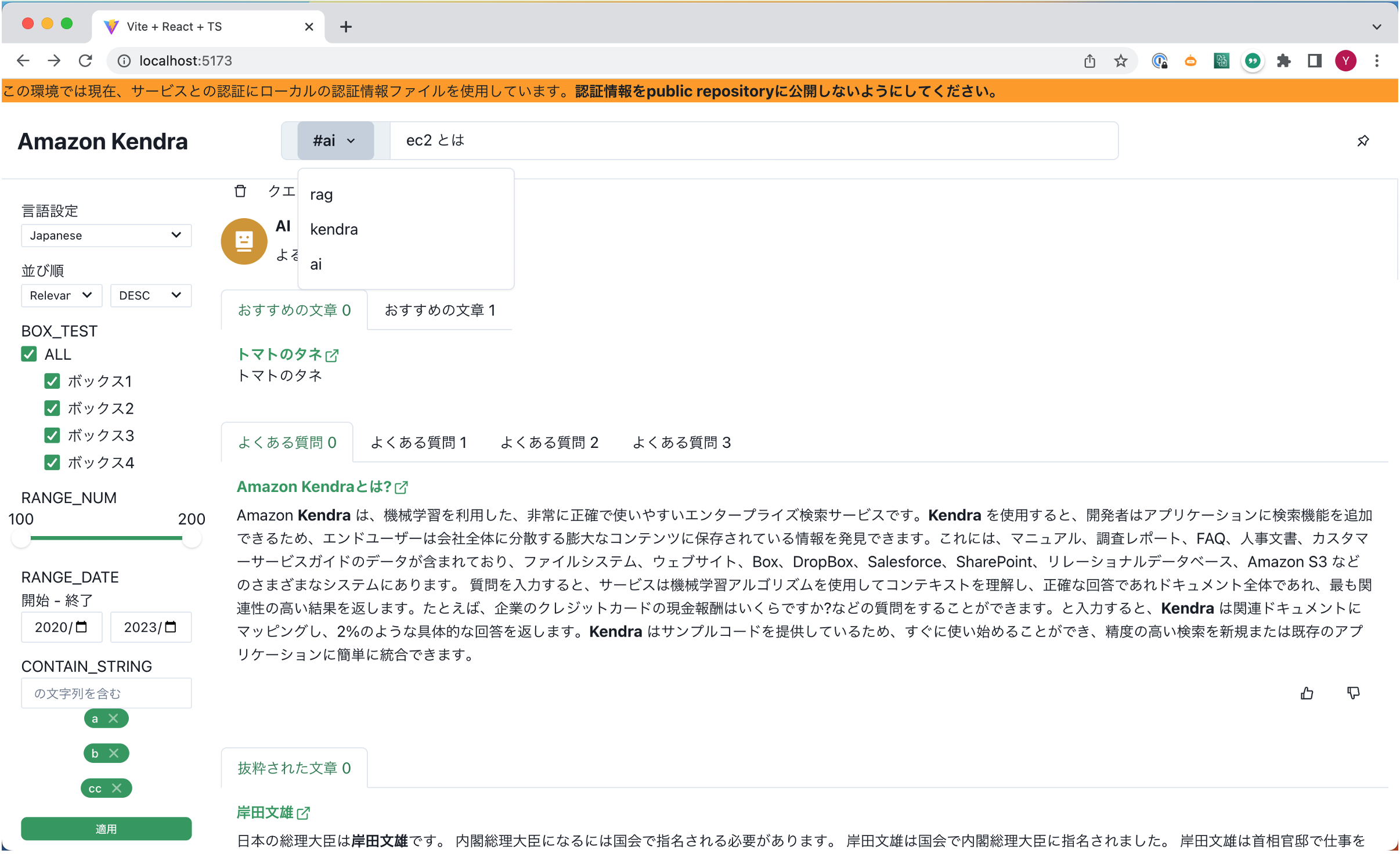Screen dimensions: 1400x861
Task: Click the site info icon in address bar
Action: pyautogui.click(x=124, y=61)
